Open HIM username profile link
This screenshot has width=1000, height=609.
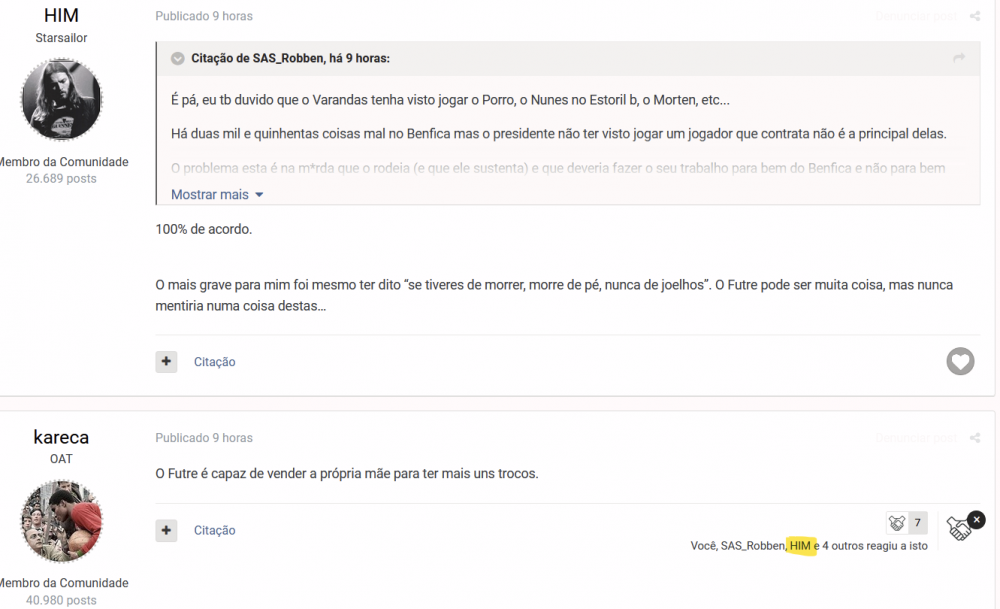coord(61,15)
